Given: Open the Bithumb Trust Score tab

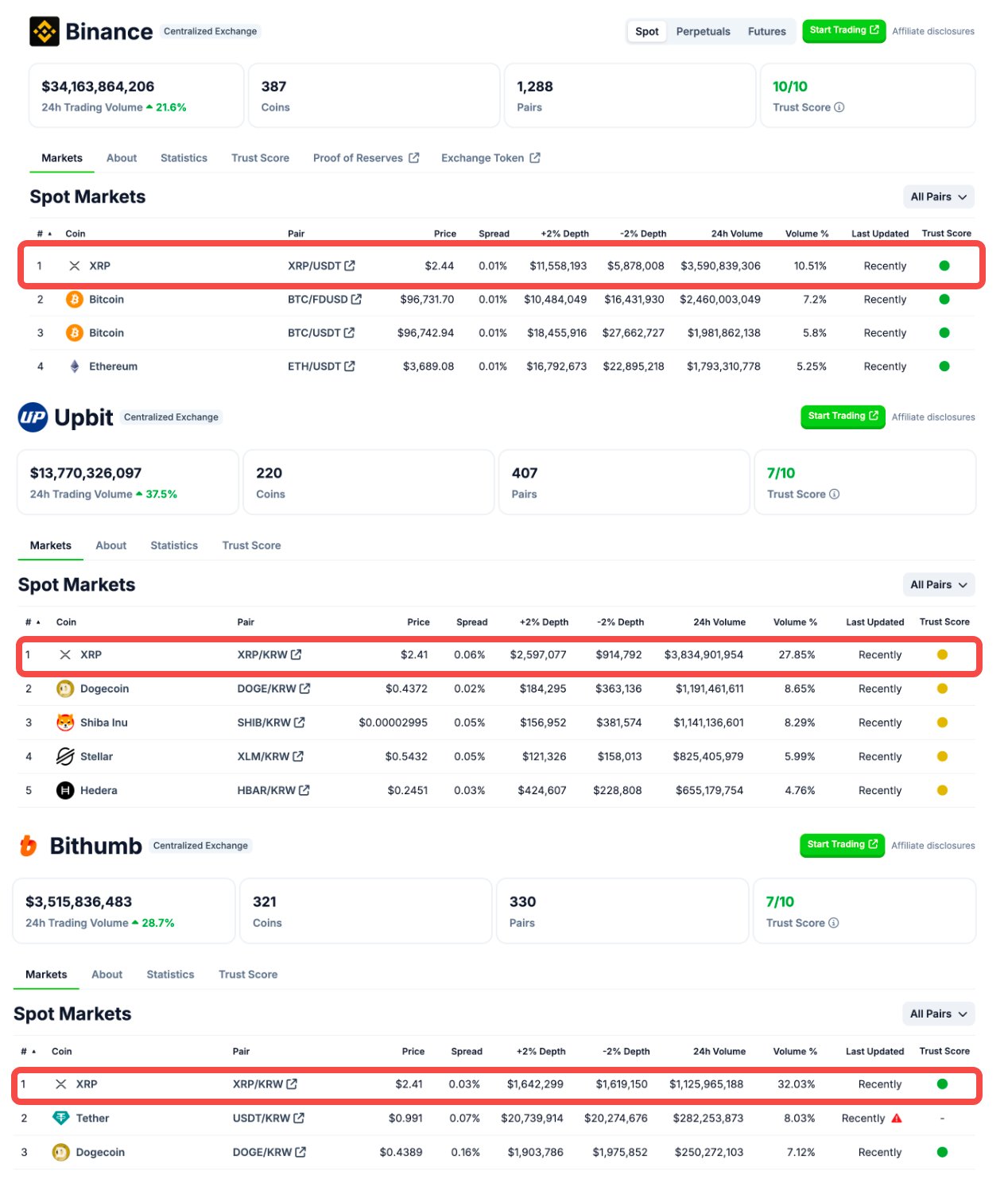Looking at the screenshot, I should click(x=248, y=975).
